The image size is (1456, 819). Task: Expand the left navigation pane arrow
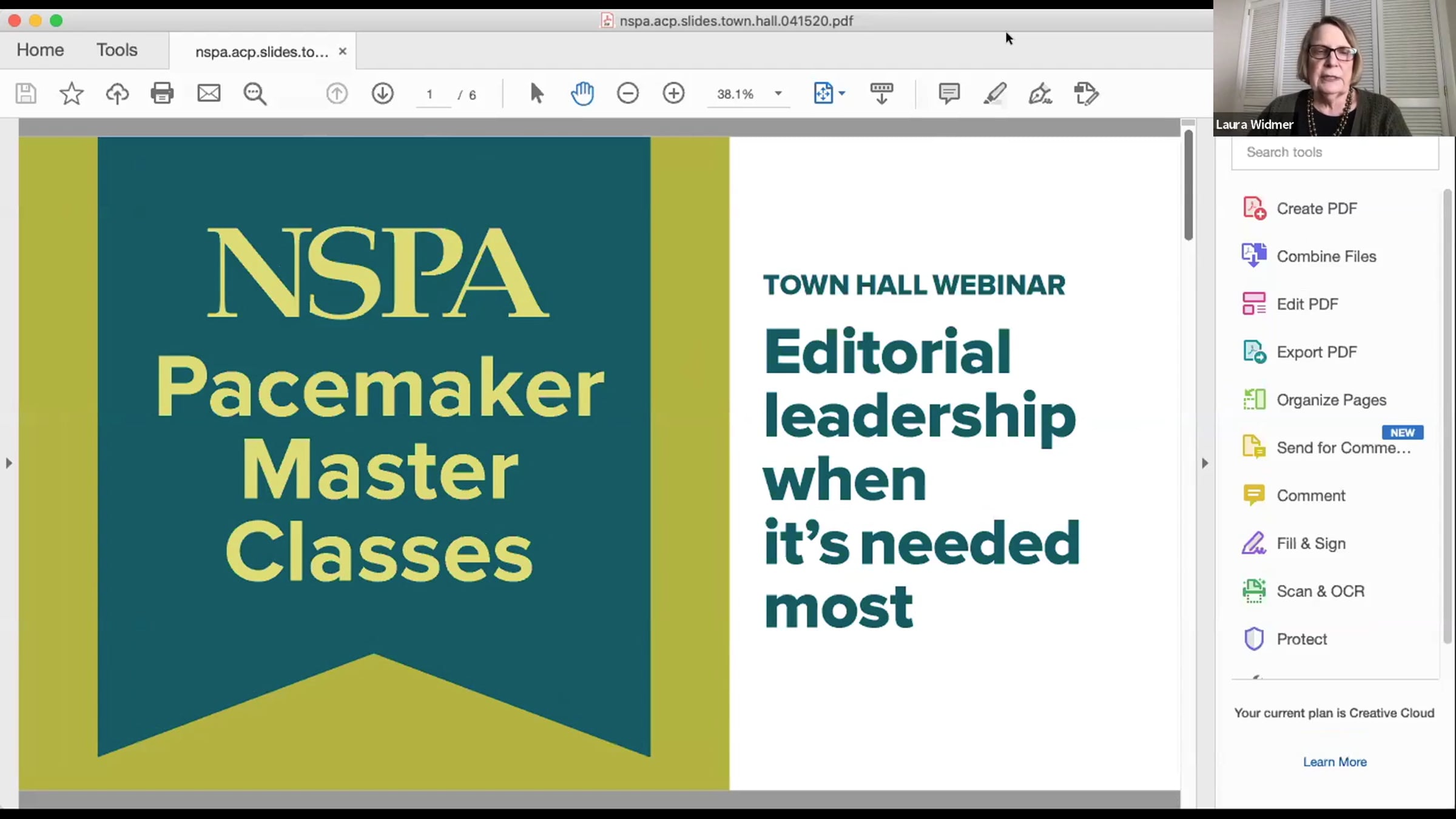coord(8,463)
